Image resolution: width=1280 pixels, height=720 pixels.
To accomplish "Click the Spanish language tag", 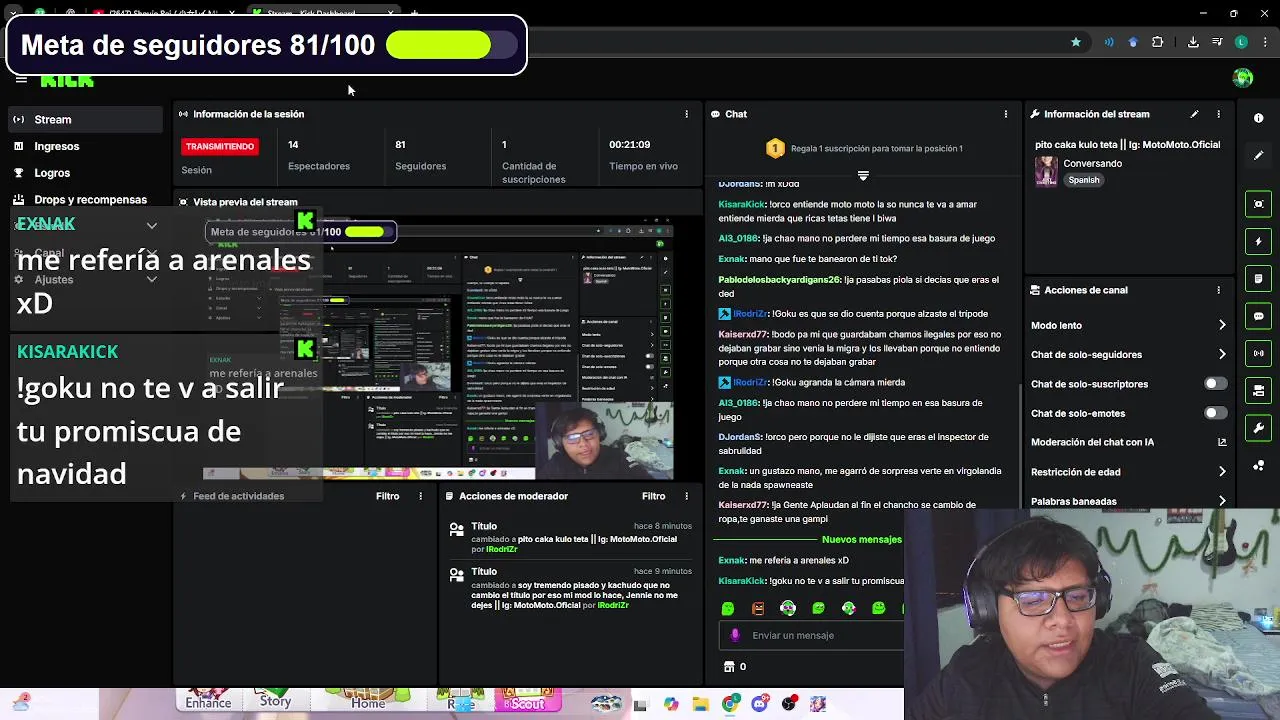I will pos(1083,180).
